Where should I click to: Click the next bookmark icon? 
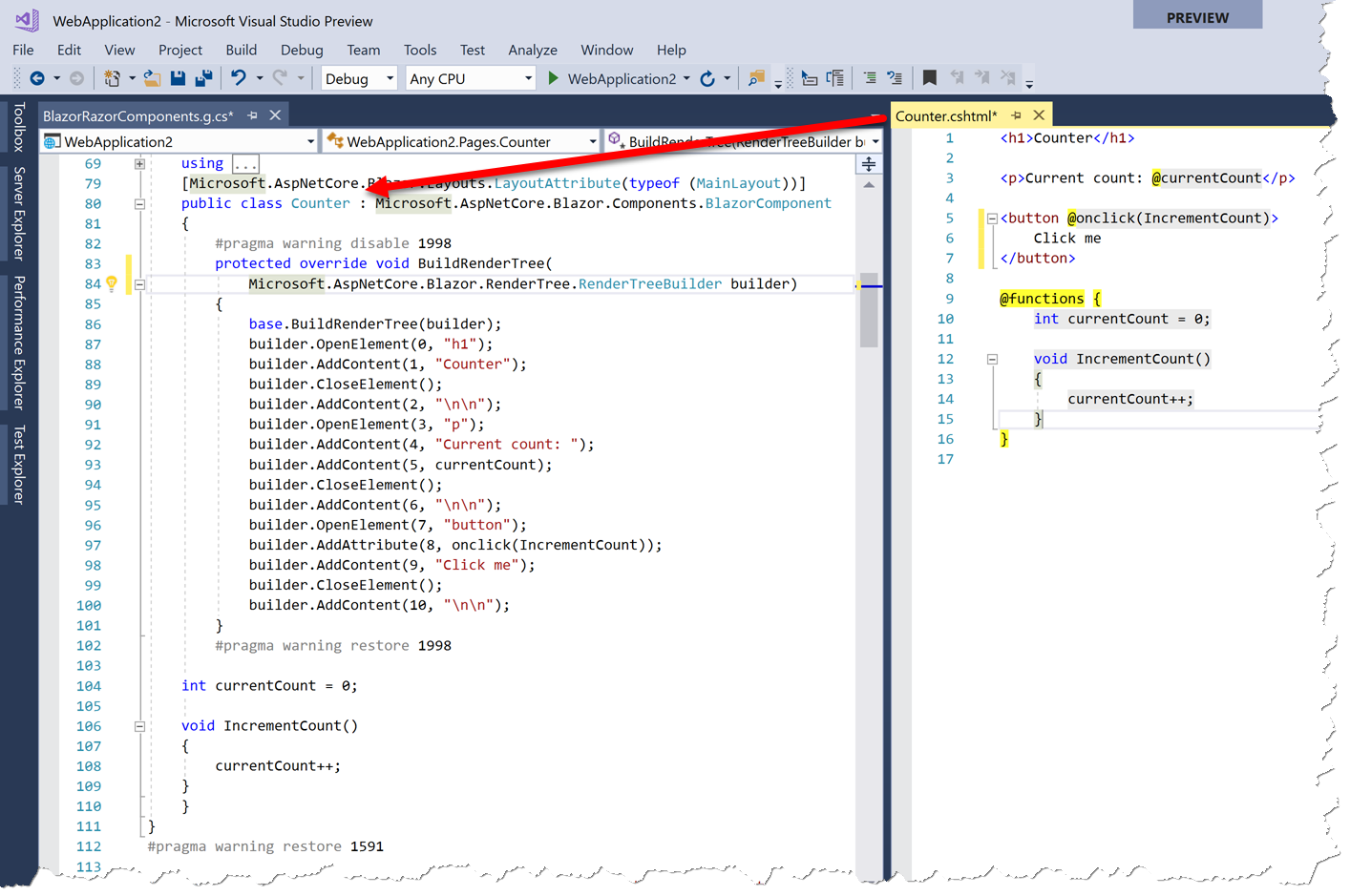[981, 78]
